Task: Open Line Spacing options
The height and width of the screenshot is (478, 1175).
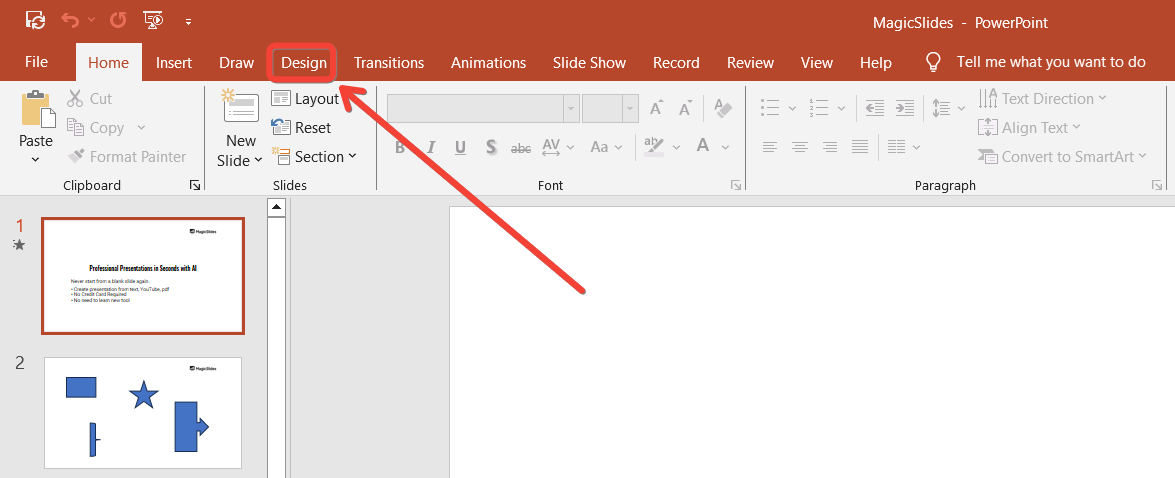Action: point(949,108)
